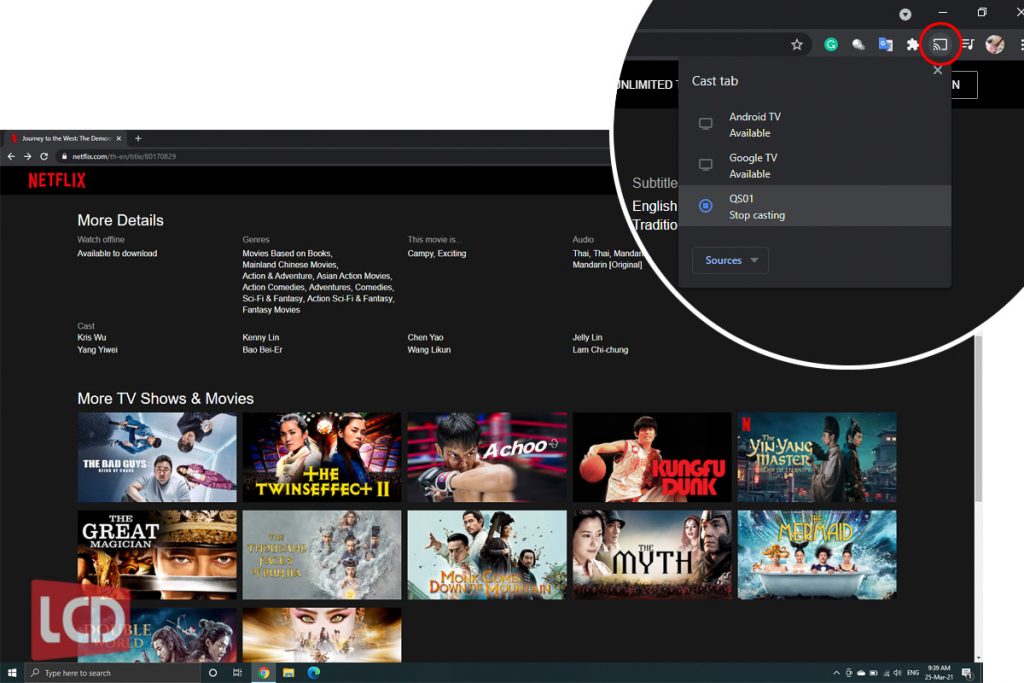Viewport: 1024px width, 683px height.
Task: Go back with the browser back arrow
Action: click(x=11, y=157)
